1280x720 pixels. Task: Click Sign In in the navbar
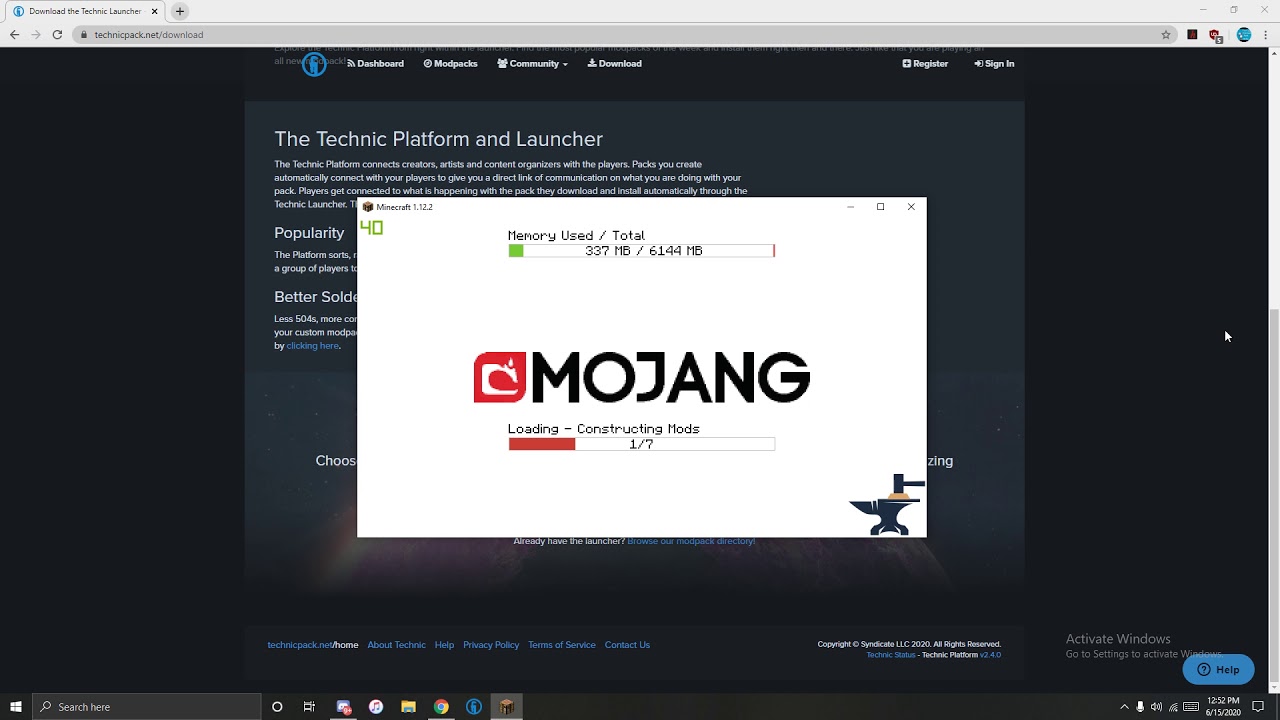[x=994, y=63]
